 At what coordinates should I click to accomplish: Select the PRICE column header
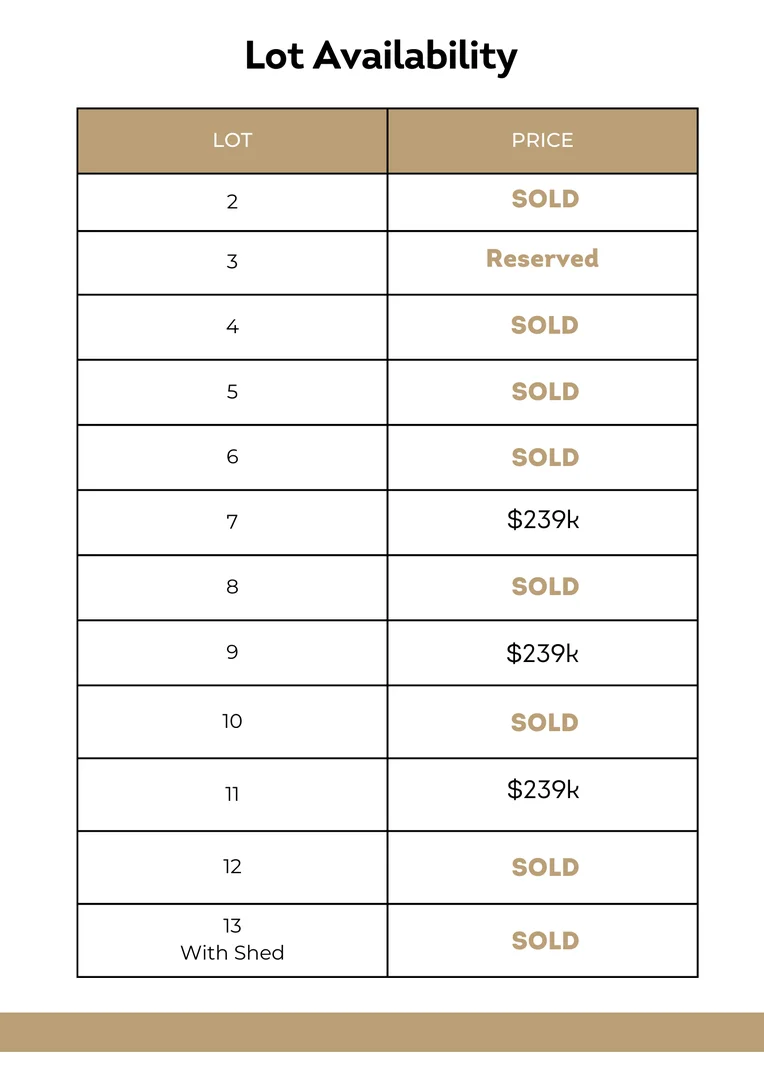click(542, 140)
